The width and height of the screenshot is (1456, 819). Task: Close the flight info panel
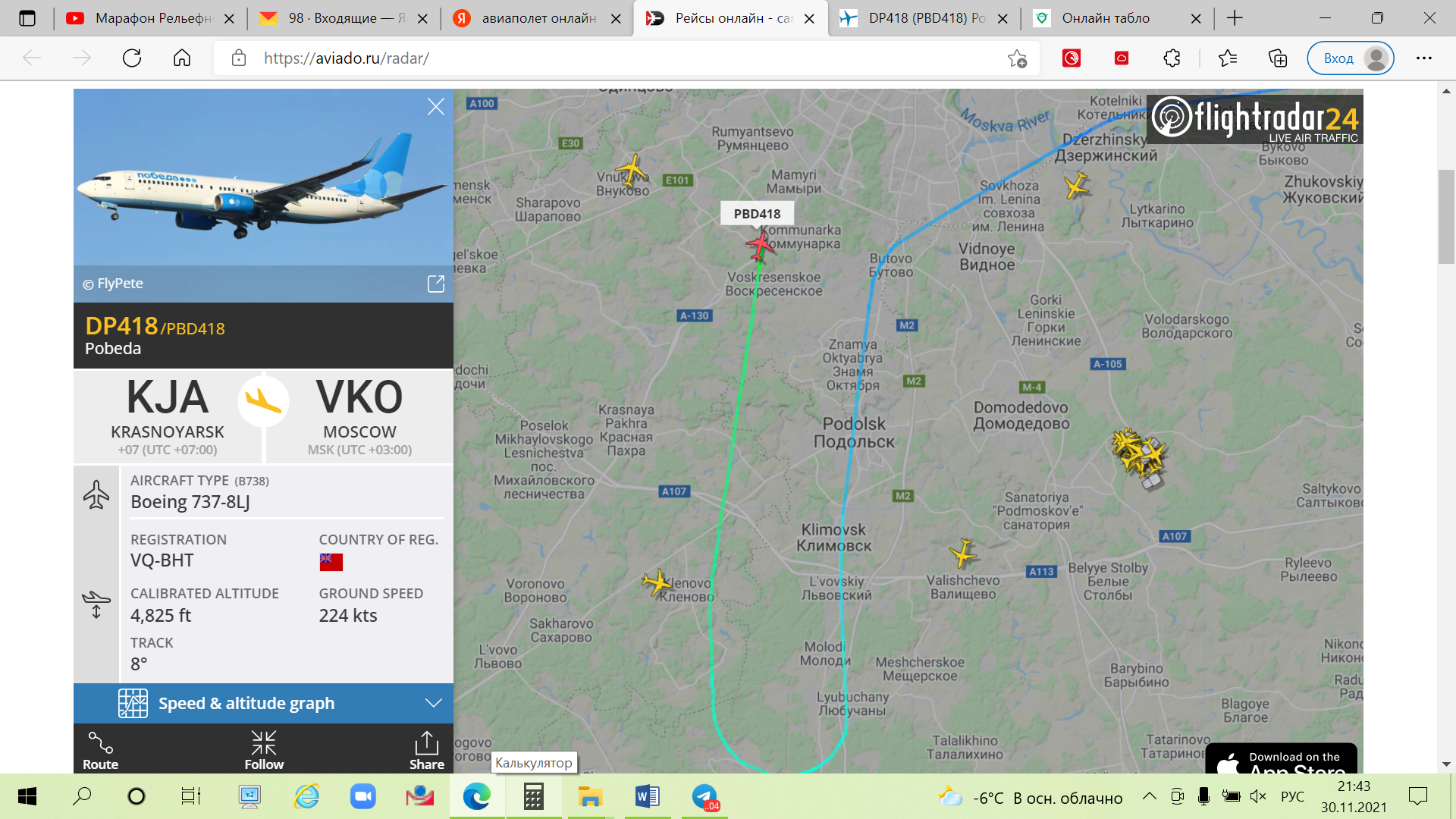(436, 107)
